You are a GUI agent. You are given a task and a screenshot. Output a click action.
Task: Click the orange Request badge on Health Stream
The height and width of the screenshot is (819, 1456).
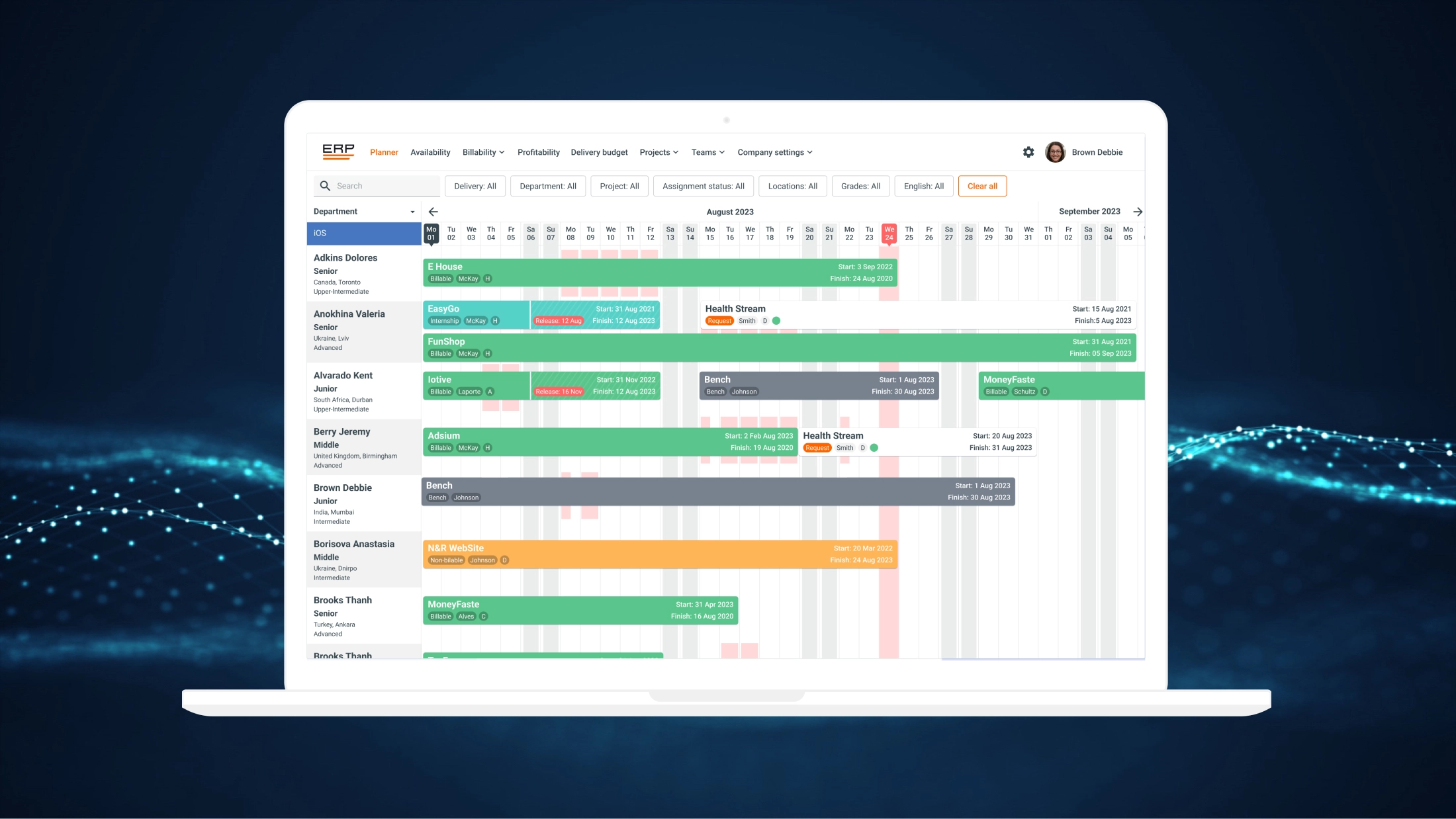(719, 320)
